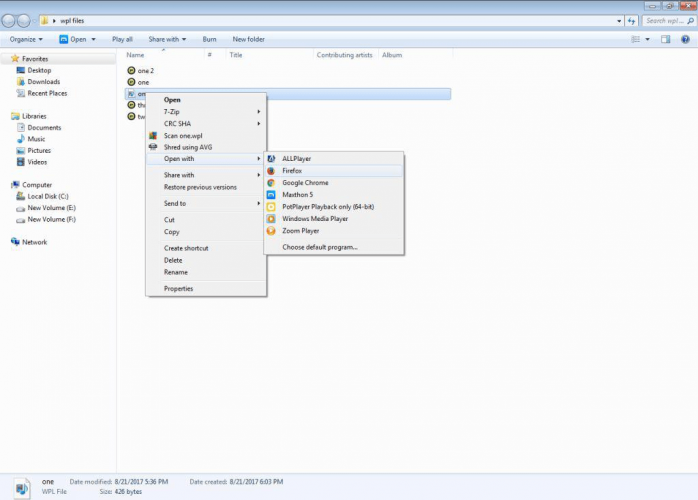Click the shredder icon beside Shred using AVG
The image size is (698, 500).
[153, 147]
